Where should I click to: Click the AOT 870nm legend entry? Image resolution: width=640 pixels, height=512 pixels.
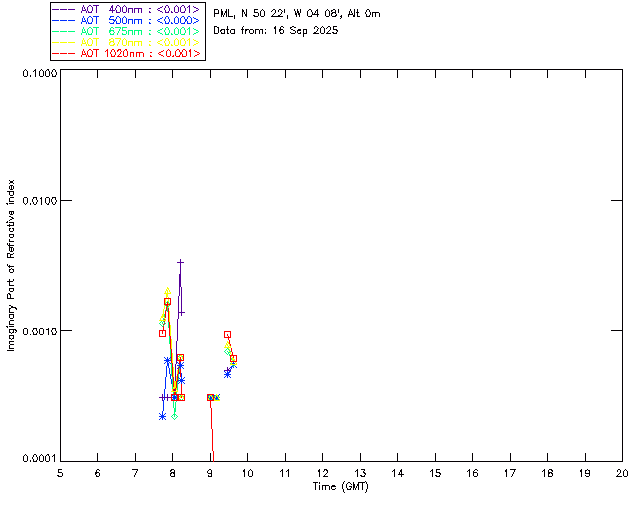[x=126, y=42]
